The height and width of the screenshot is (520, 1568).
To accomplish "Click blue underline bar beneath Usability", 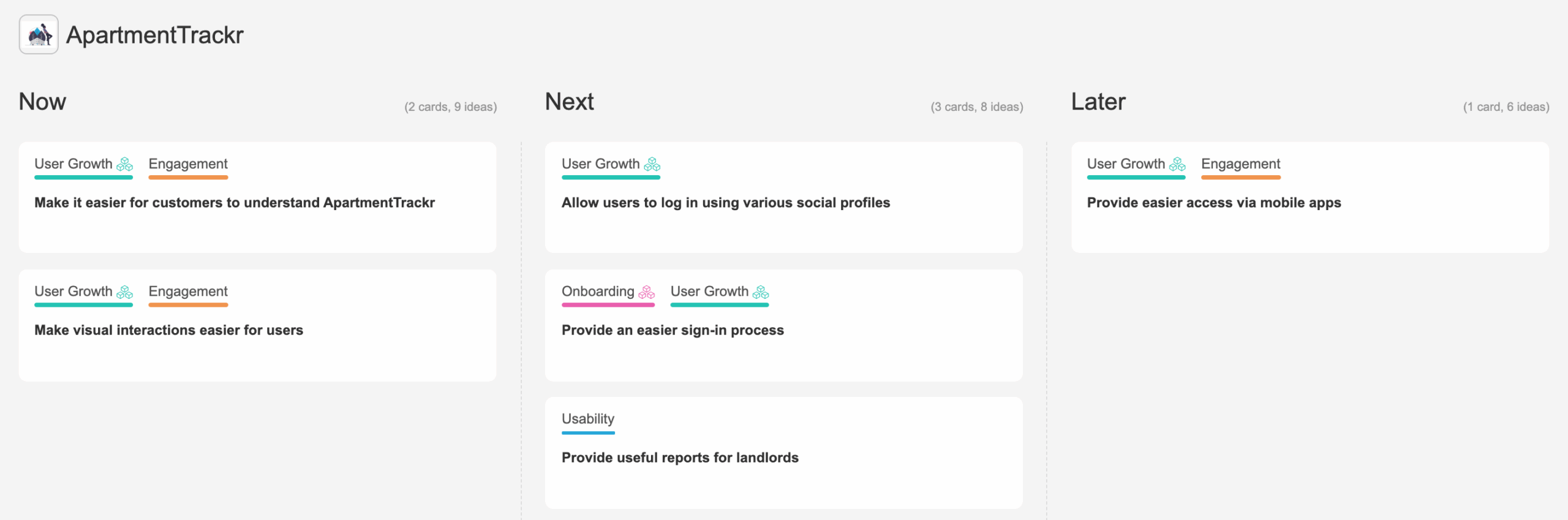I will click(x=588, y=432).
